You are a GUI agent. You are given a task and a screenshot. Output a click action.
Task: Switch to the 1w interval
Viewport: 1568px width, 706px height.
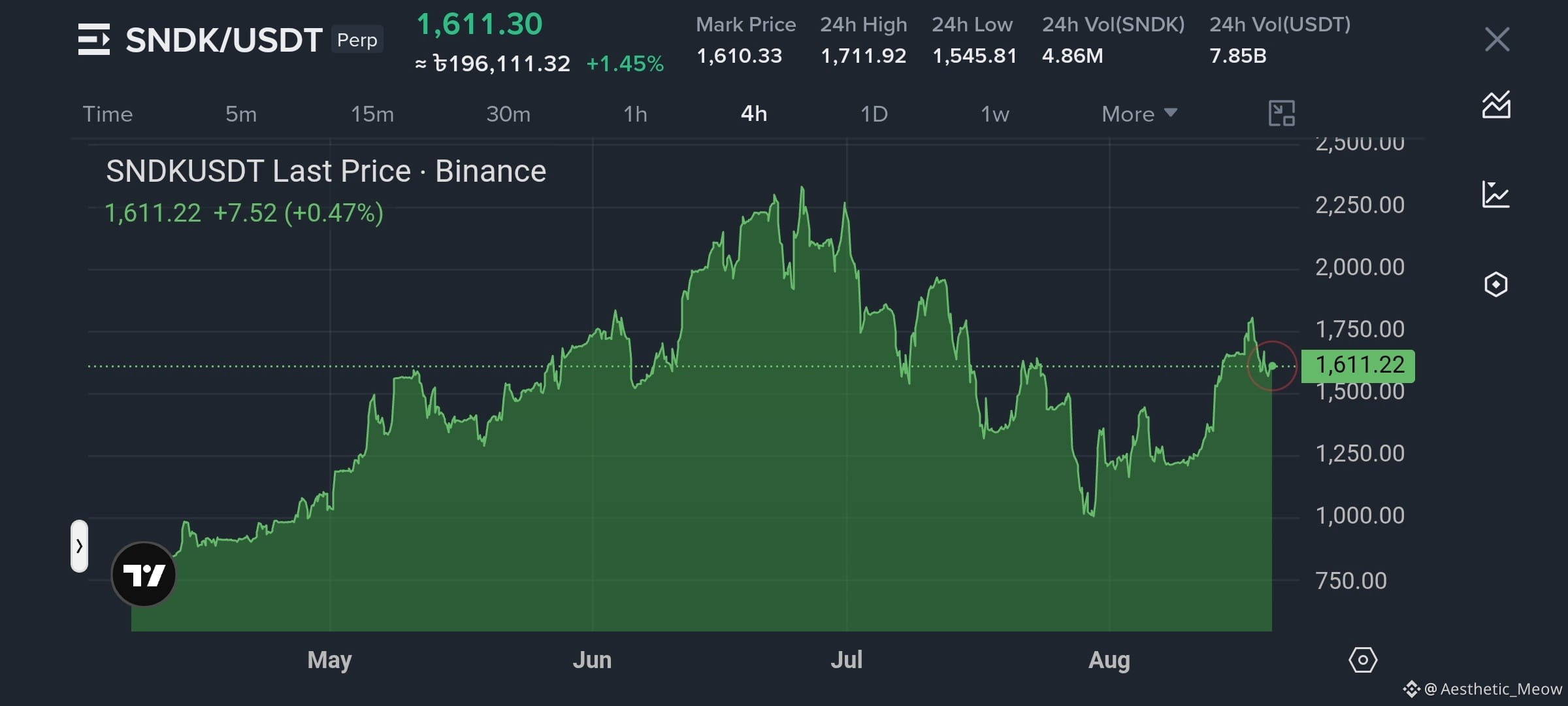tap(995, 114)
